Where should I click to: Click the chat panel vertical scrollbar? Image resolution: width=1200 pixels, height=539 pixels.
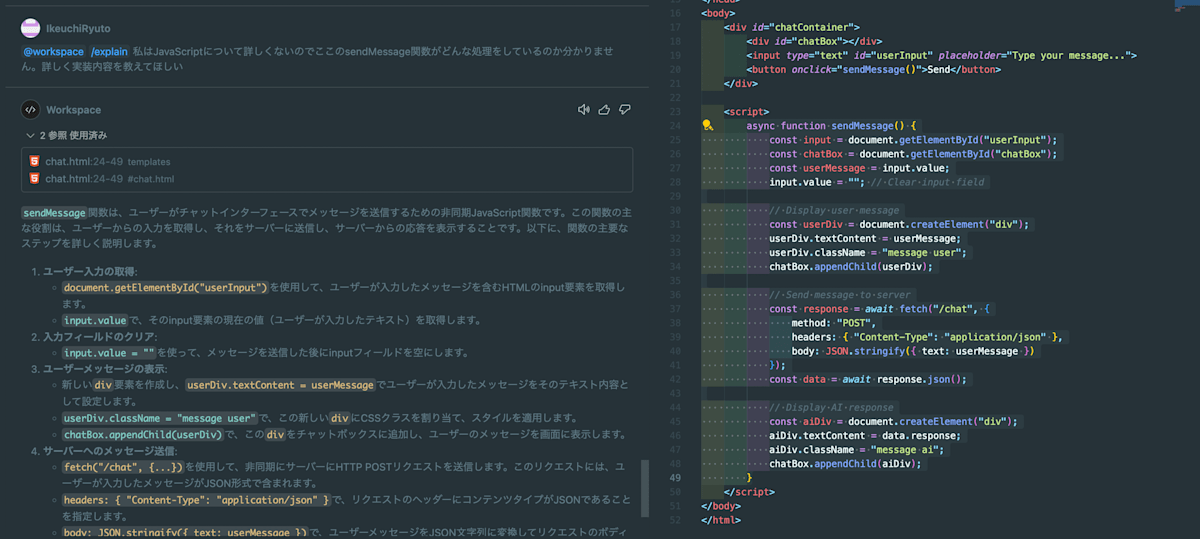point(645,490)
